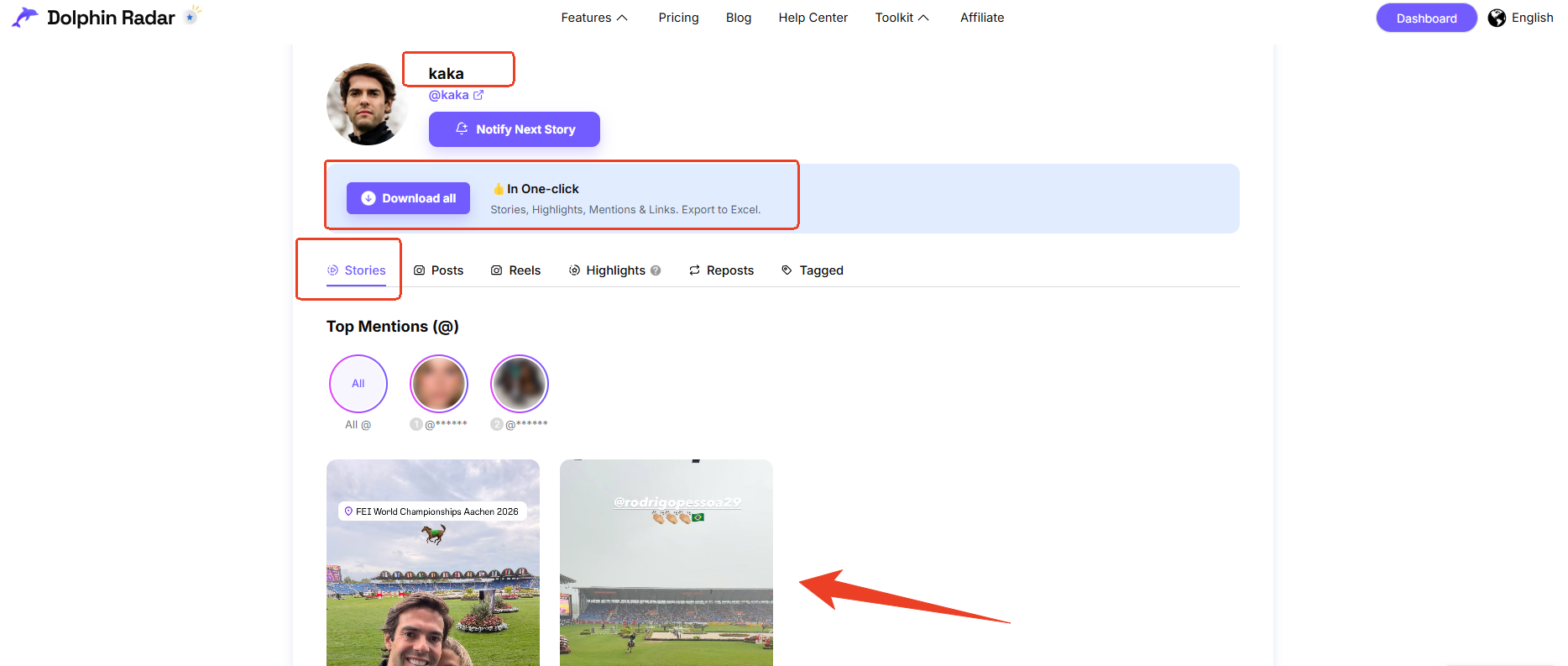Switch to the Tagged tab
Image resolution: width=1568 pixels, height=666 pixels.
[812, 270]
